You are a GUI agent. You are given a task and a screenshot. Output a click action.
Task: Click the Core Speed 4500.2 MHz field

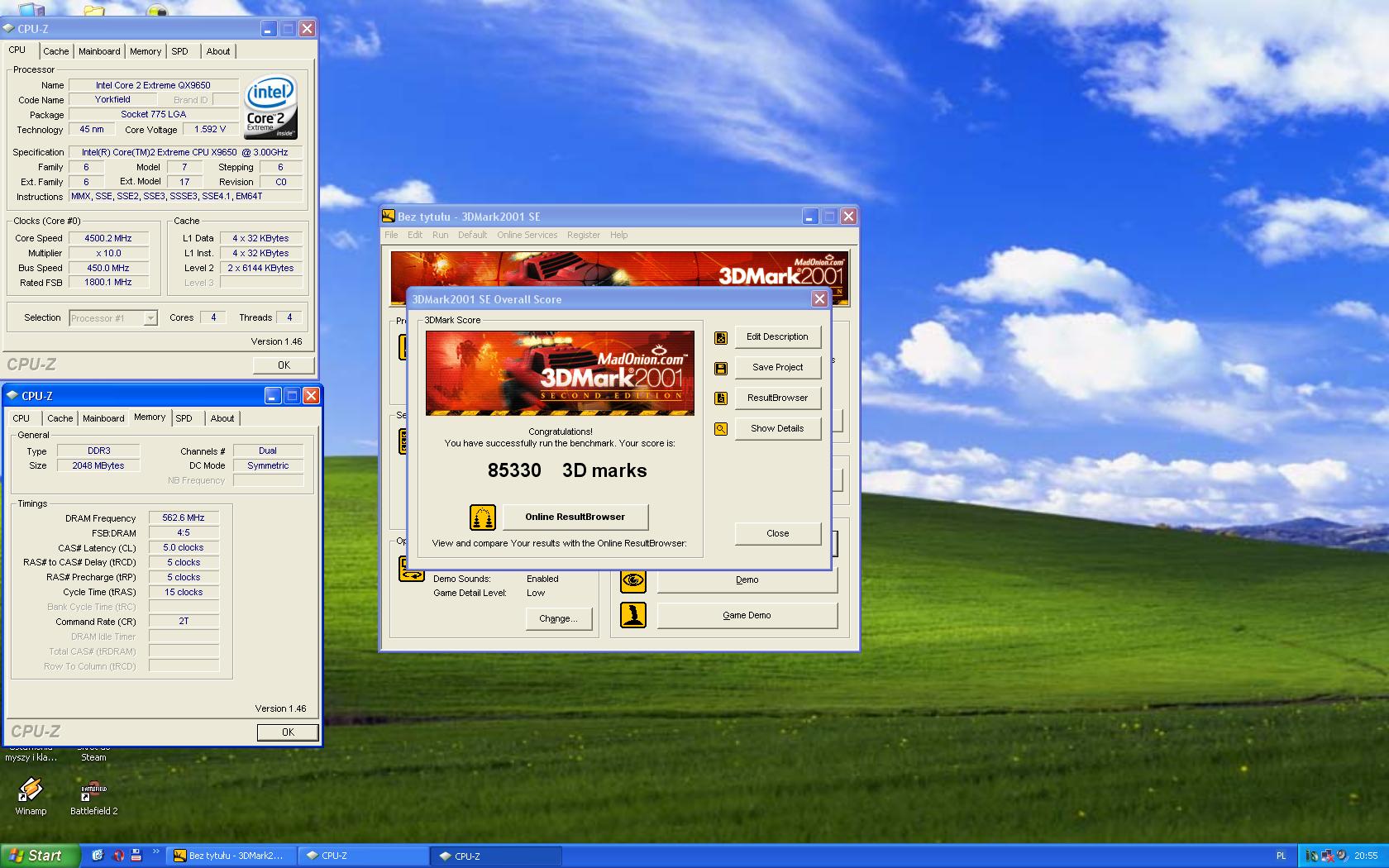(x=108, y=239)
